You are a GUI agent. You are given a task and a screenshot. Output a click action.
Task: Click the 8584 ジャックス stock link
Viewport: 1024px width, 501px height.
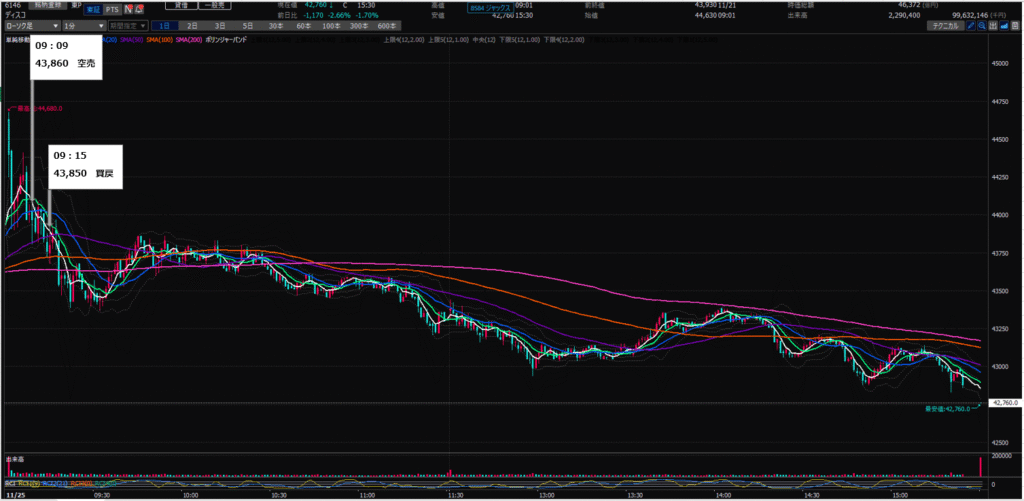(498, 9)
